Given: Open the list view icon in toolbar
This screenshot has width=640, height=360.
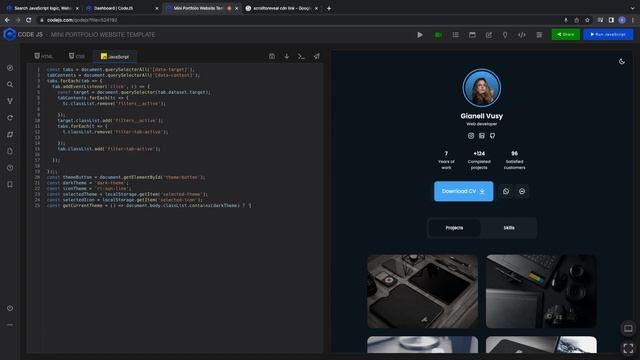Looking at the screenshot, I should point(456,35).
